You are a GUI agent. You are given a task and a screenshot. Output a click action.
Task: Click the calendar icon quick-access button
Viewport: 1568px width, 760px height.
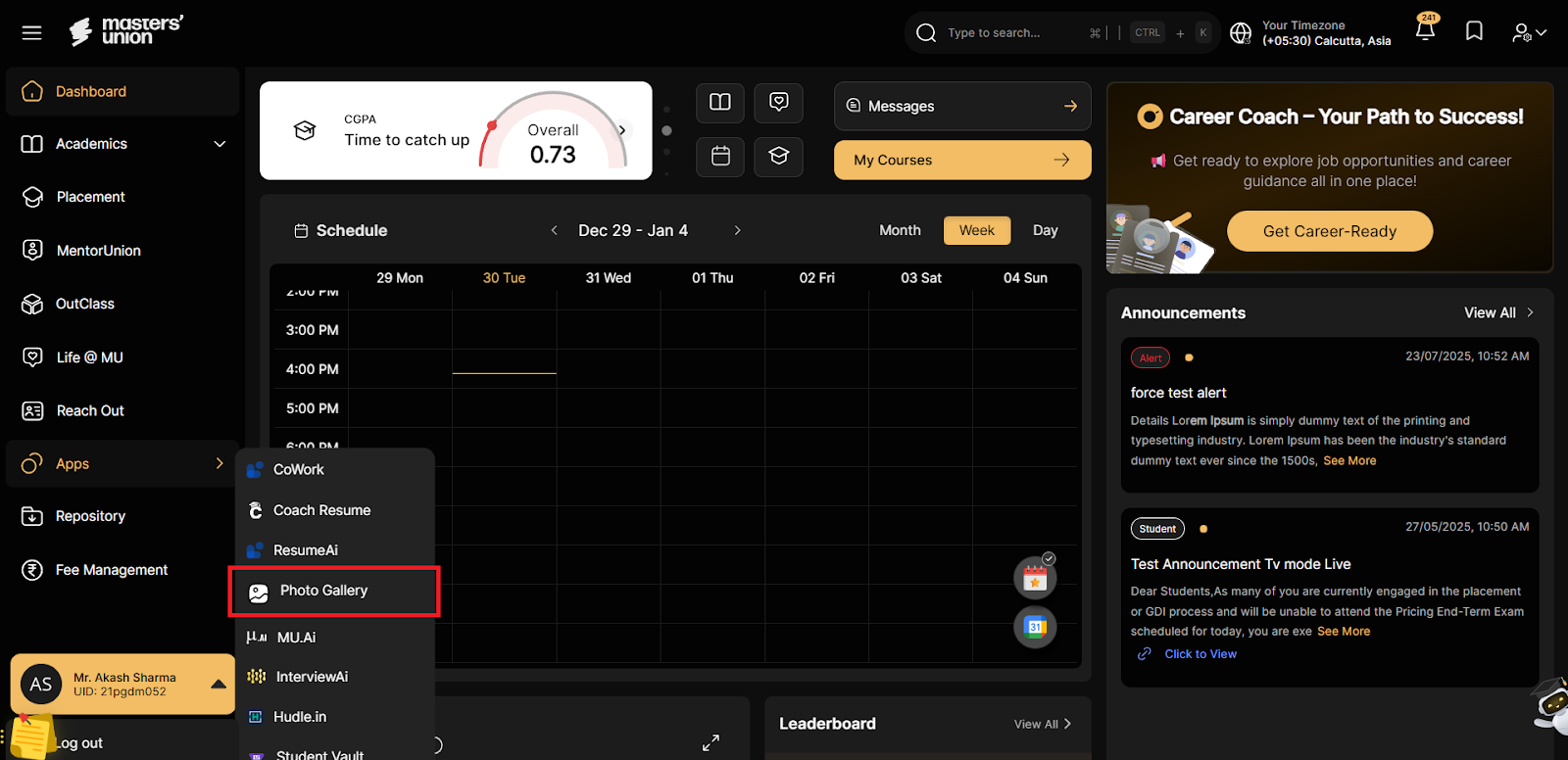[720, 157]
